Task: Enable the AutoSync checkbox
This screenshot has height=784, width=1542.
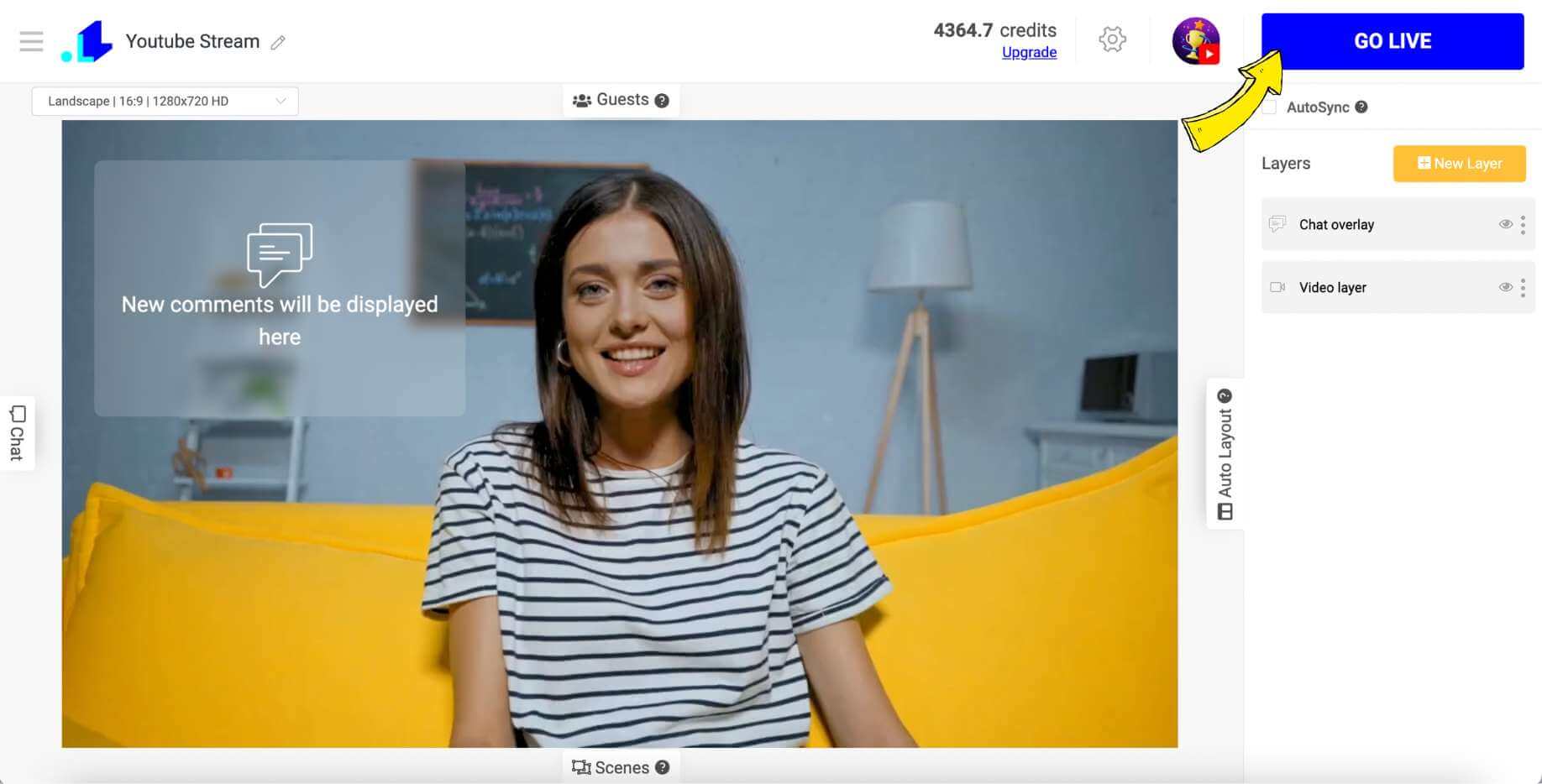Action: [x=1269, y=107]
